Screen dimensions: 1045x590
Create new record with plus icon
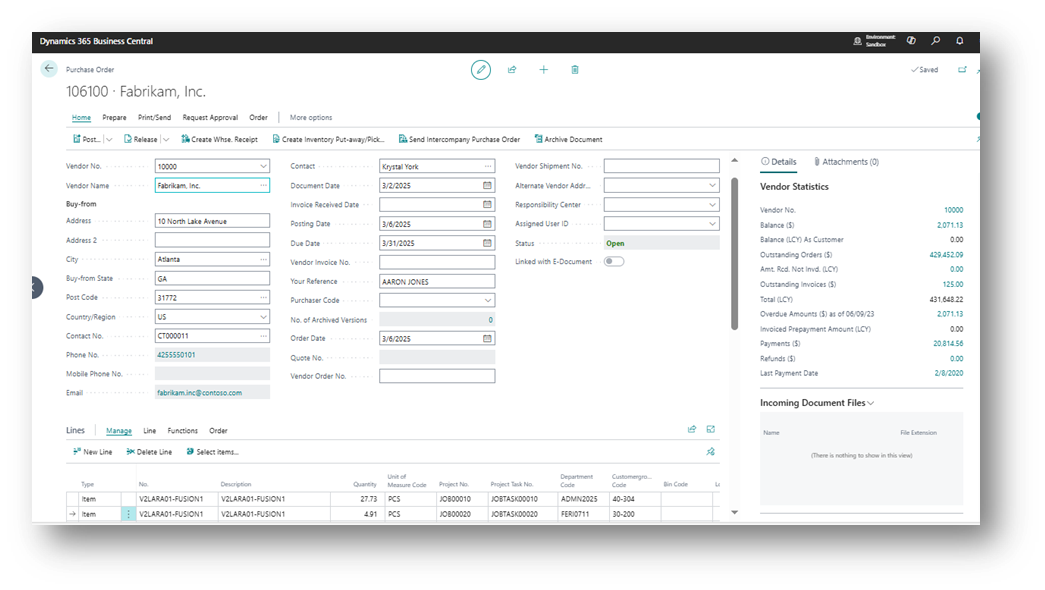[x=543, y=69]
